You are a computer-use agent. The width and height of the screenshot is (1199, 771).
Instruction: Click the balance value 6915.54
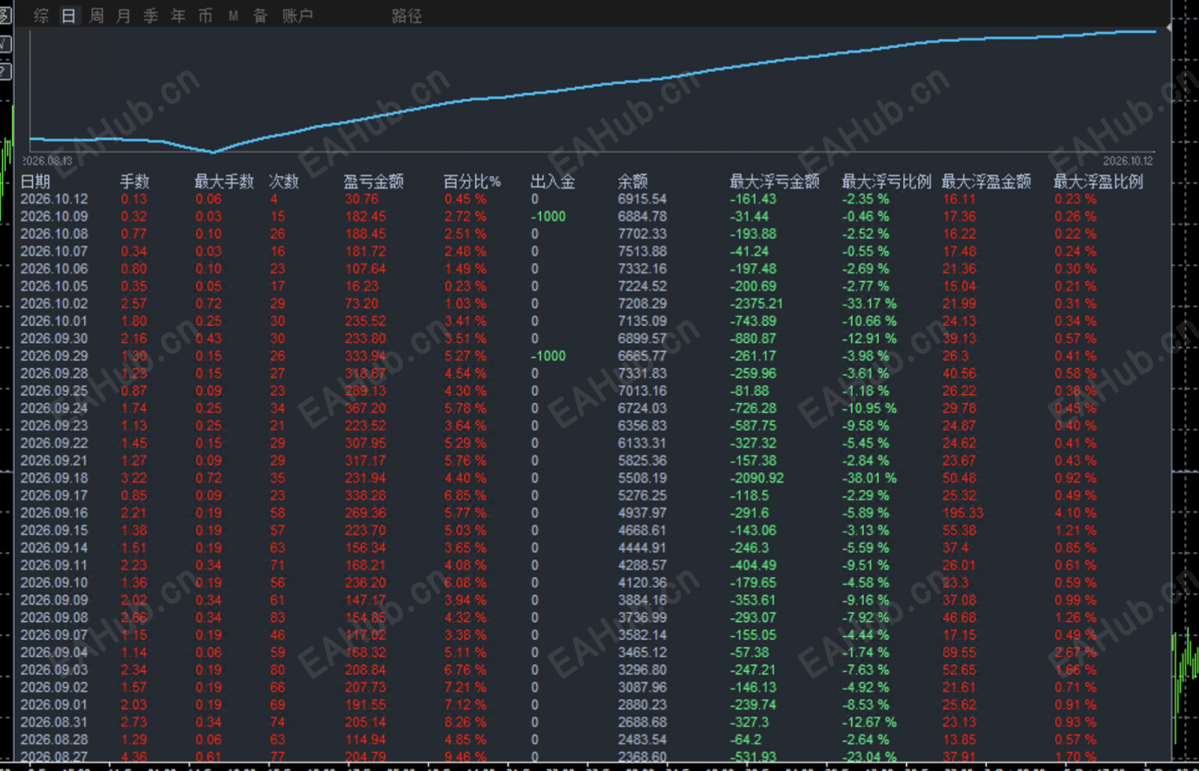point(642,199)
